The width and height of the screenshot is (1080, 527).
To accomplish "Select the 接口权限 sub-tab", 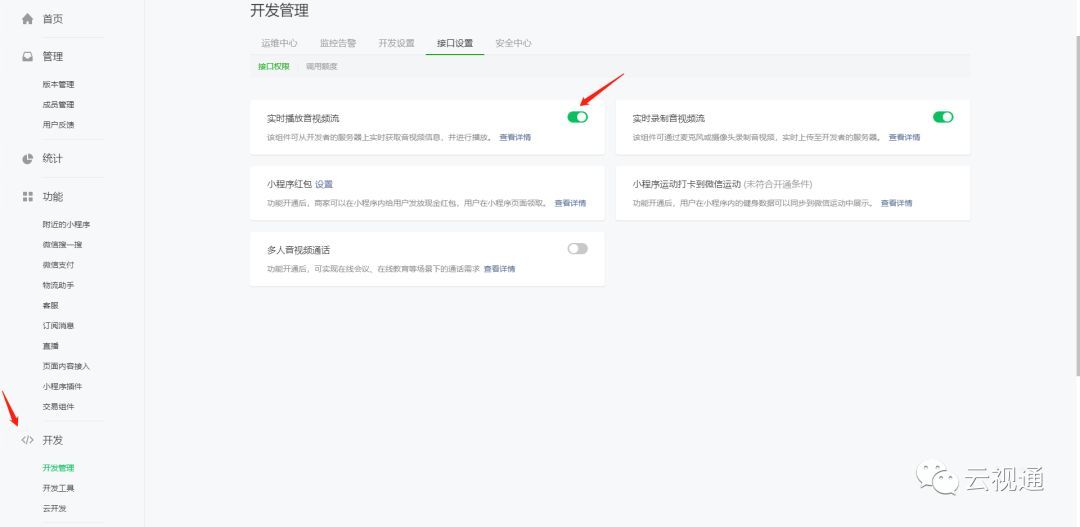I will (x=274, y=67).
